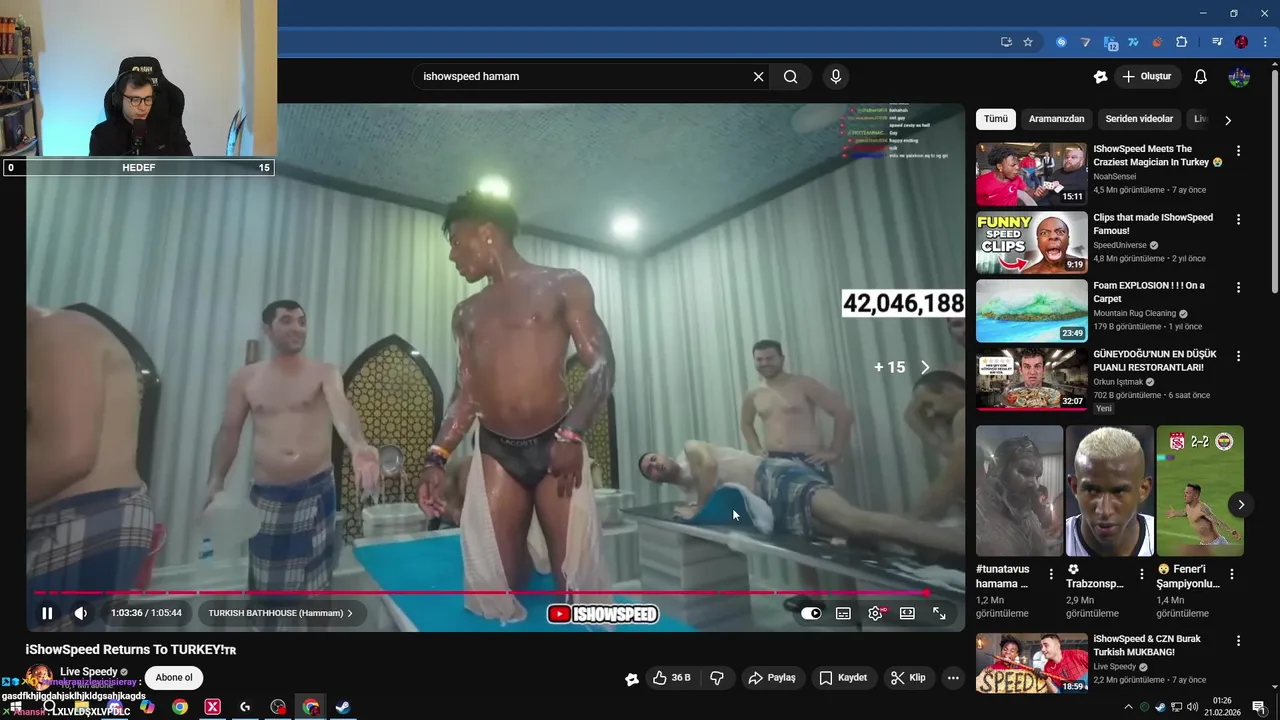Open Steam from the Windows taskbar
The height and width of the screenshot is (720, 1280).
click(x=342, y=707)
